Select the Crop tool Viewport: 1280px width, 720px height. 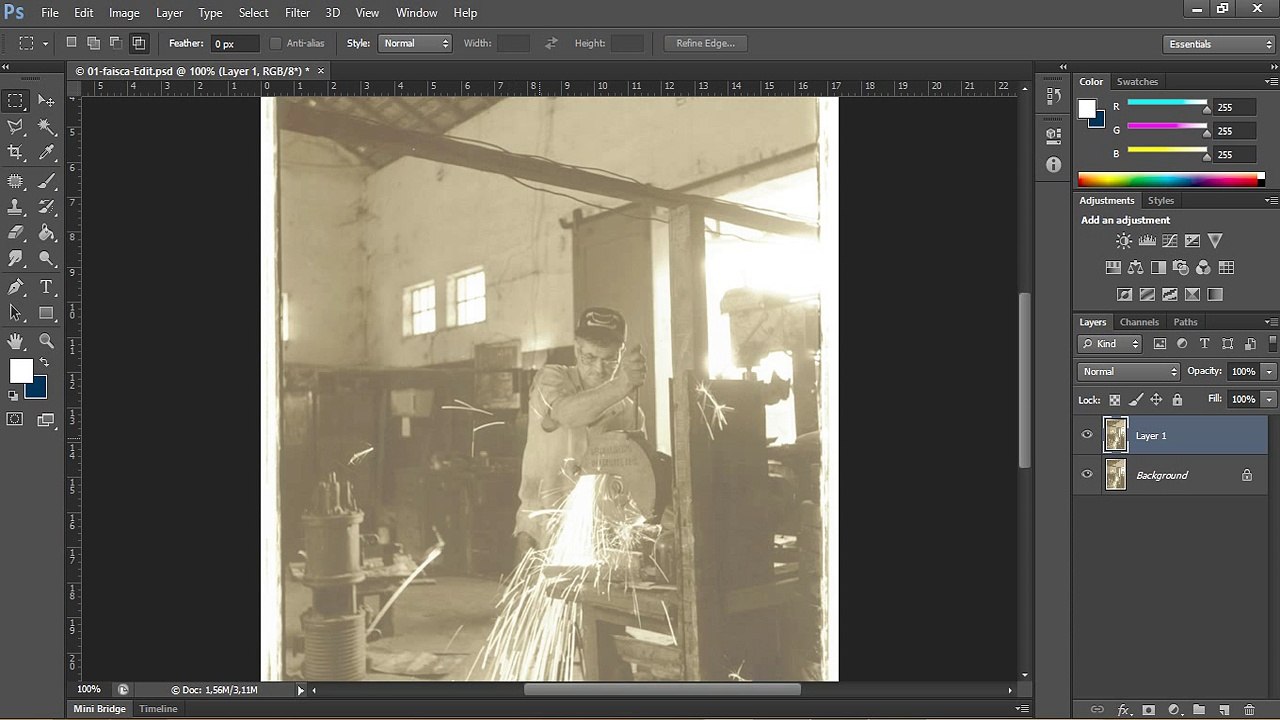(16, 153)
